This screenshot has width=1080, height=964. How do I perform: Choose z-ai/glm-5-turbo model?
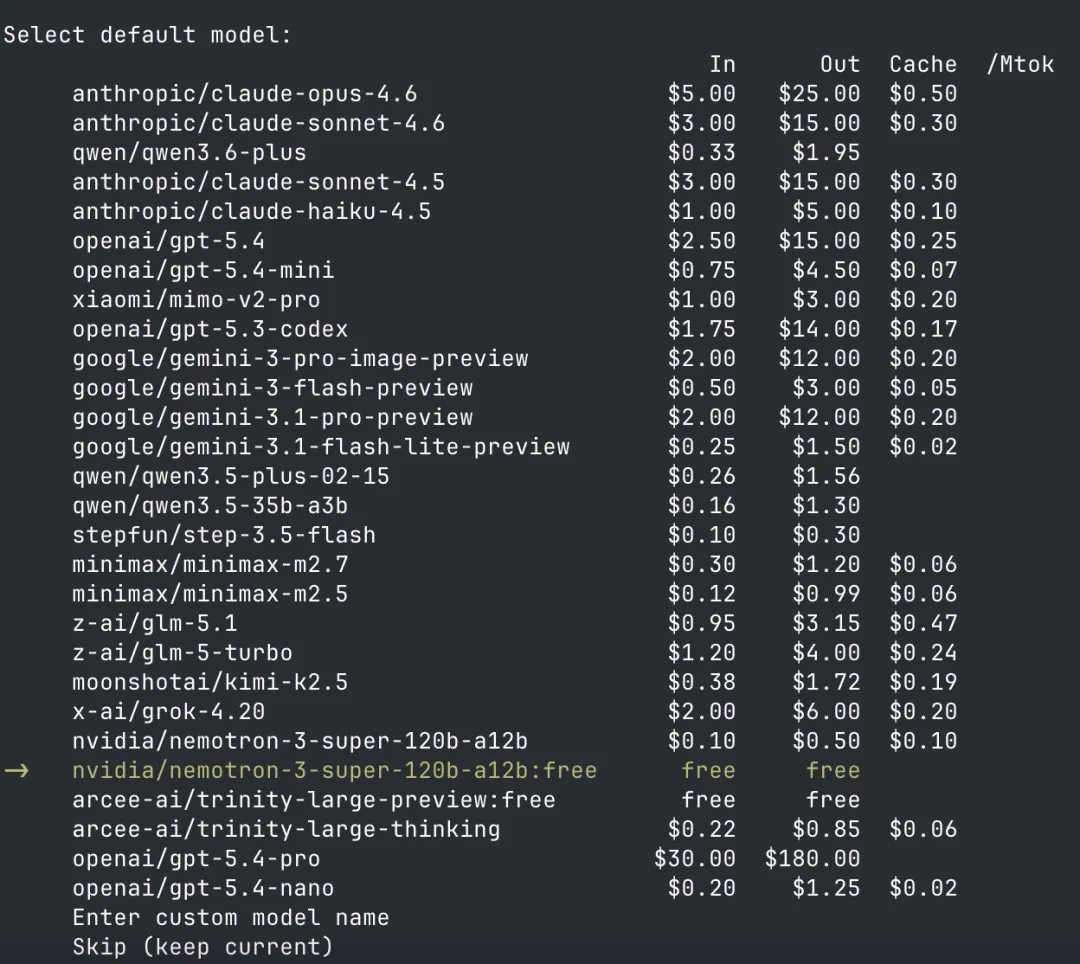[x=183, y=653]
